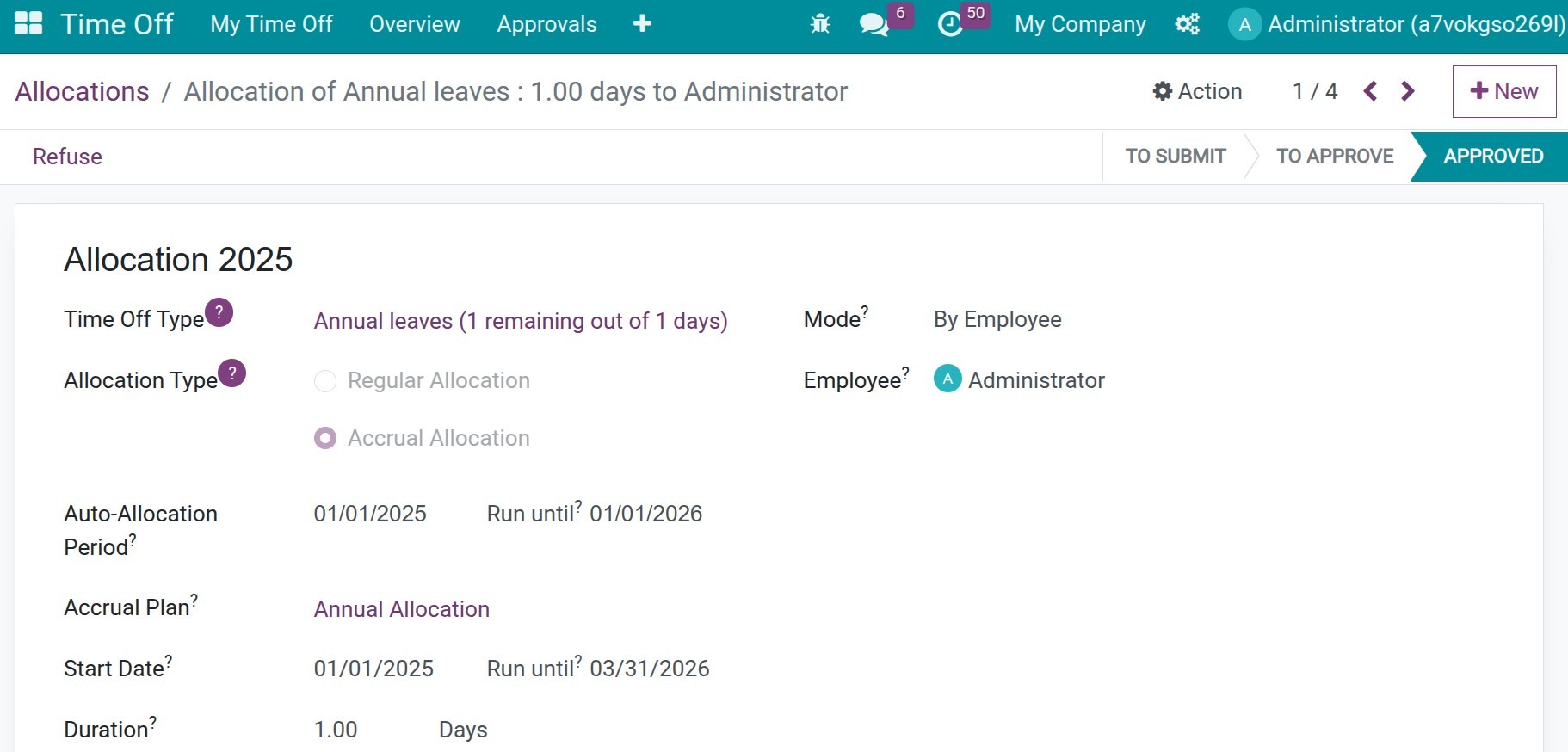Select the TO APPROVE status stage
Screen dimensions: 1568x752
point(1335,156)
